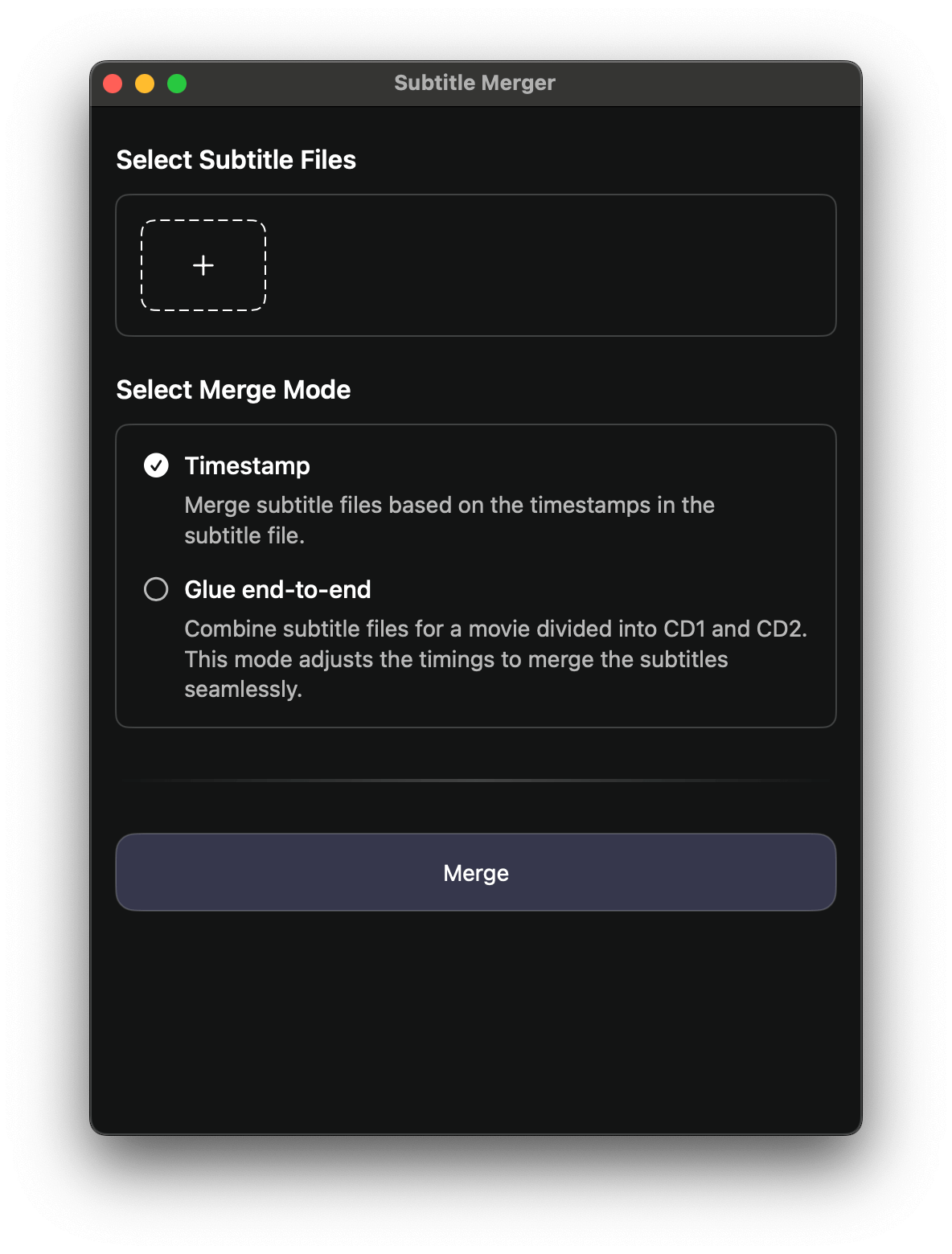
Task: Click the checkmark icon beside Timestamp
Action: [156, 465]
